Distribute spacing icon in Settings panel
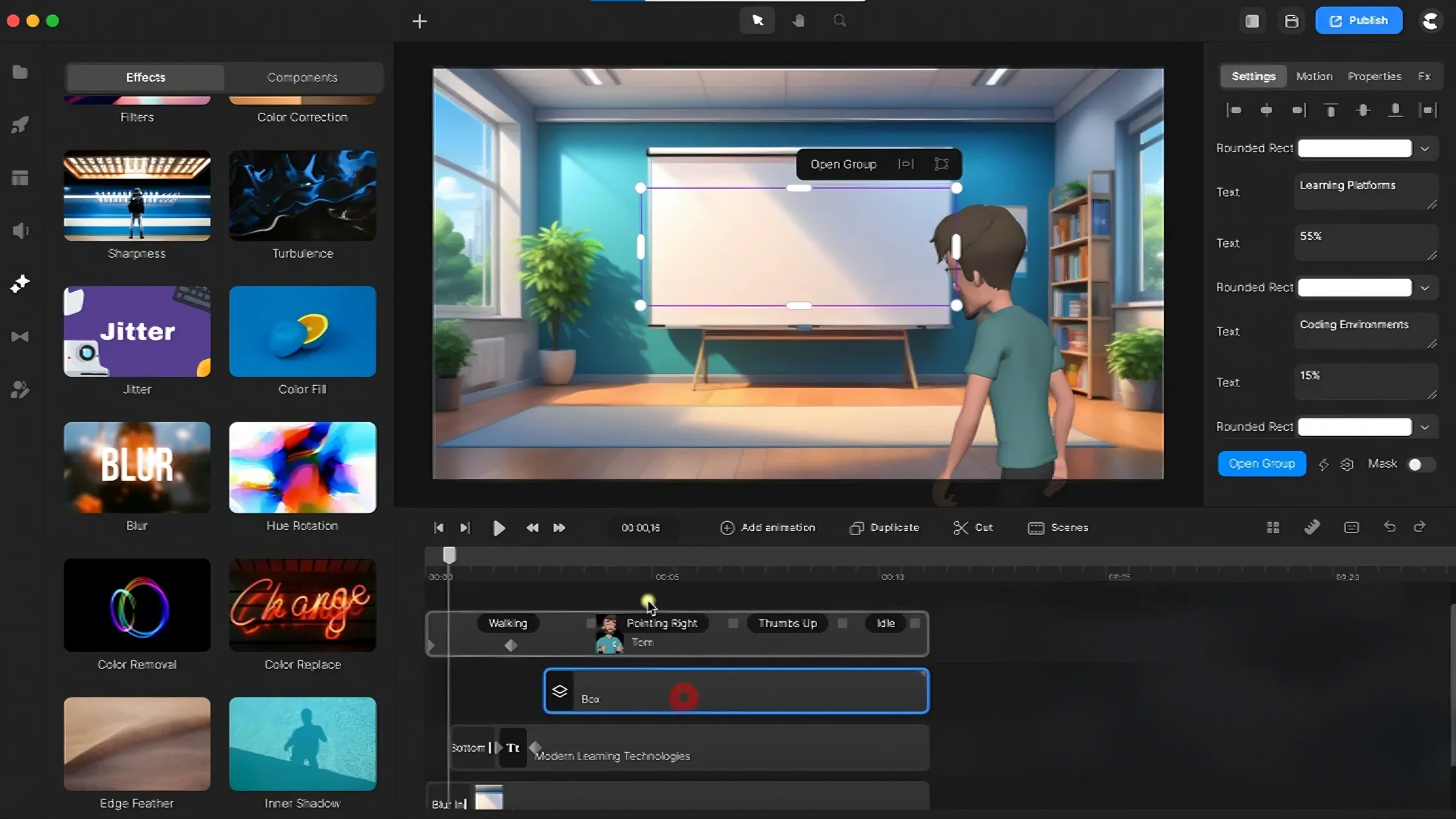This screenshot has height=819, width=1456. pyautogui.click(x=1428, y=110)
